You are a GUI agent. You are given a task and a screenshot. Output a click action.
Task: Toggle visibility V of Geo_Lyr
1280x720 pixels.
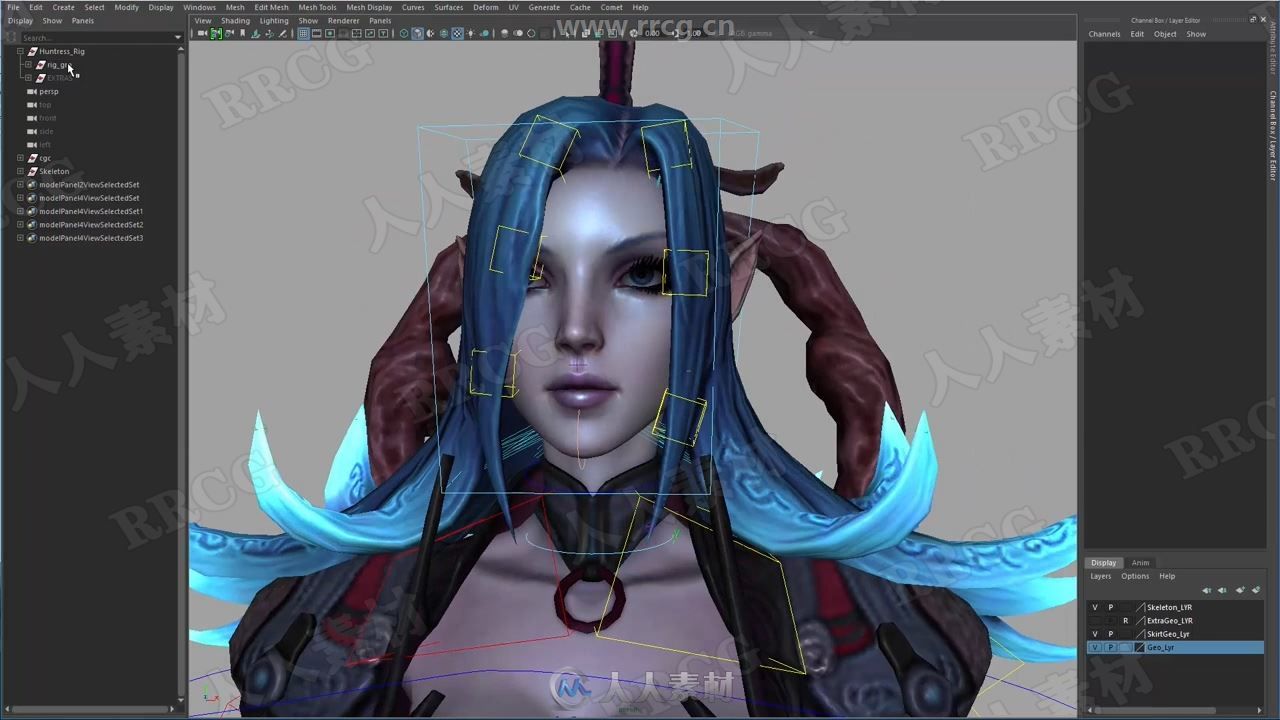pyautogui.click(x=1095, y=648)
